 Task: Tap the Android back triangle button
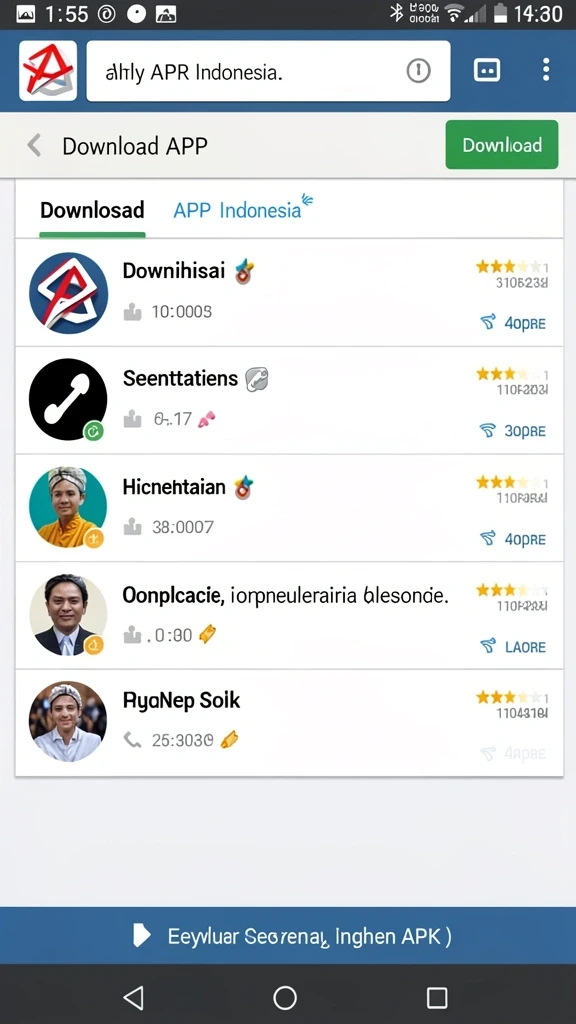(x=133, y=997)
